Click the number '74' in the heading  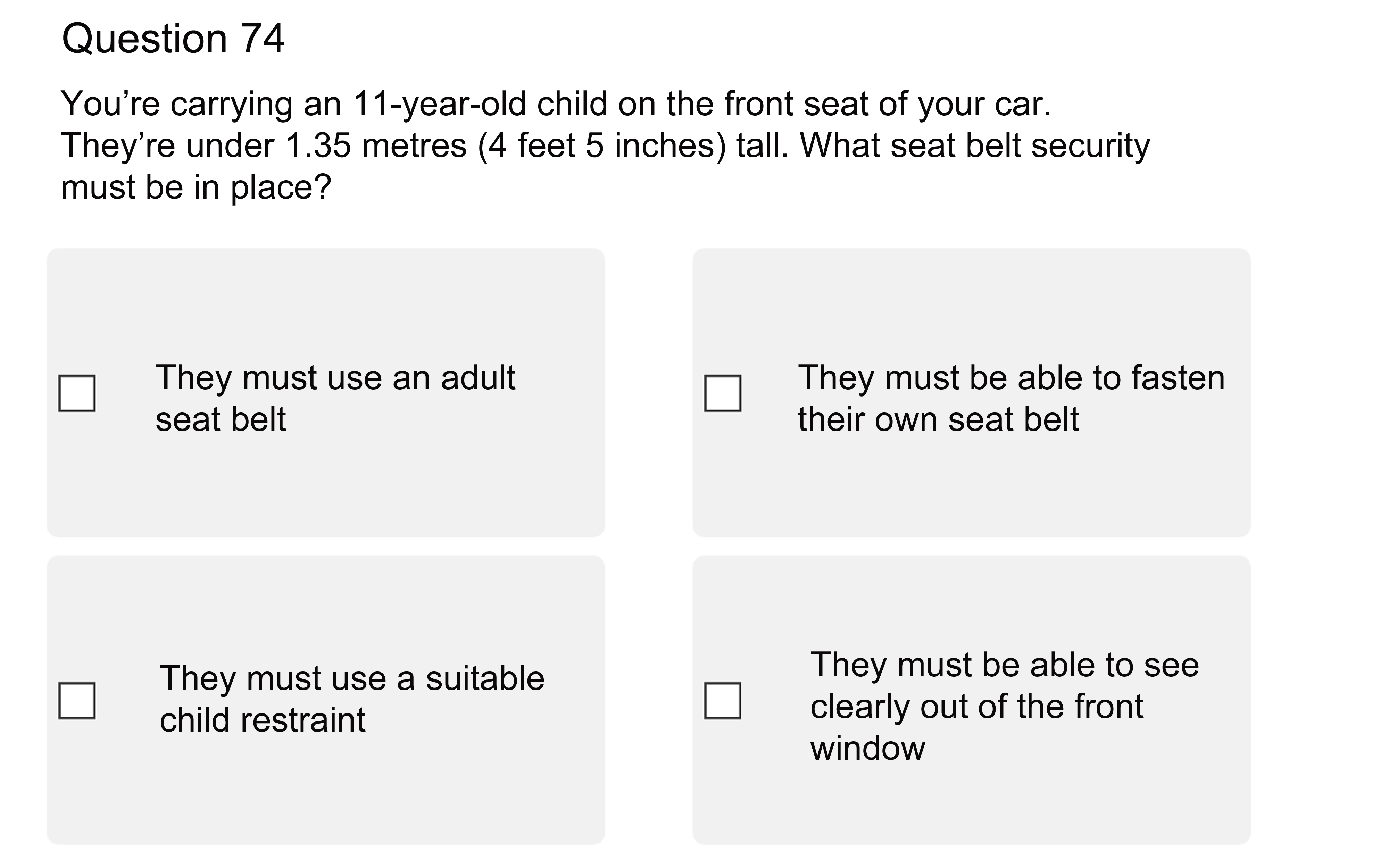tap(262, 39)
